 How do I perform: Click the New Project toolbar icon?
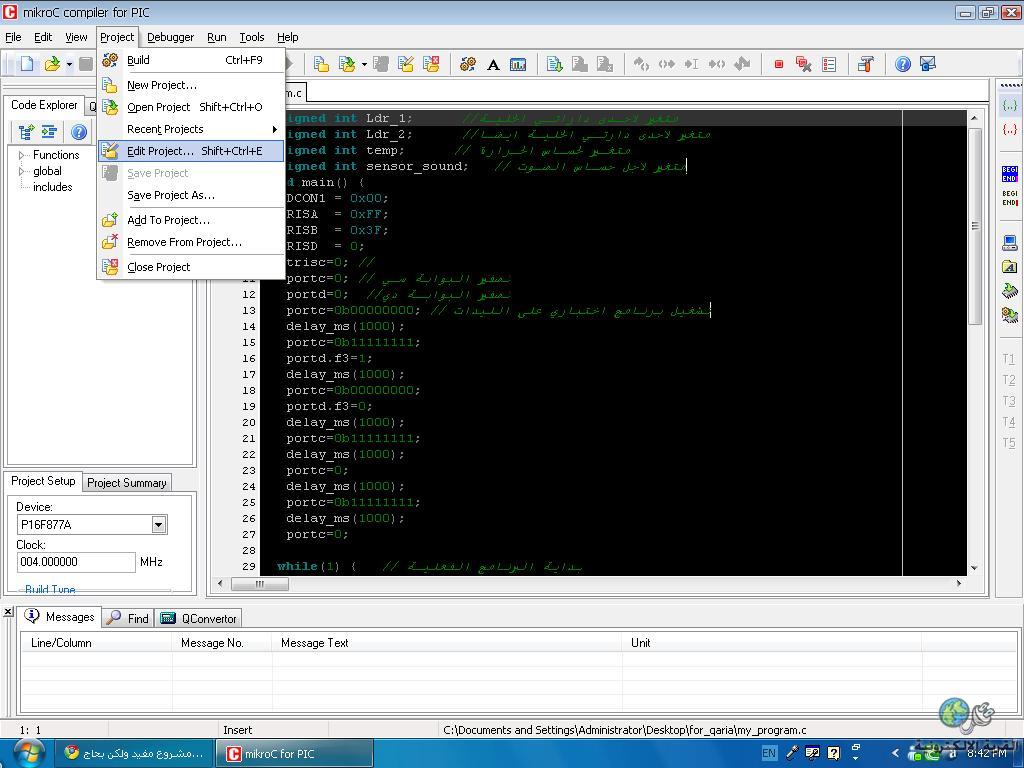point(321,63)
